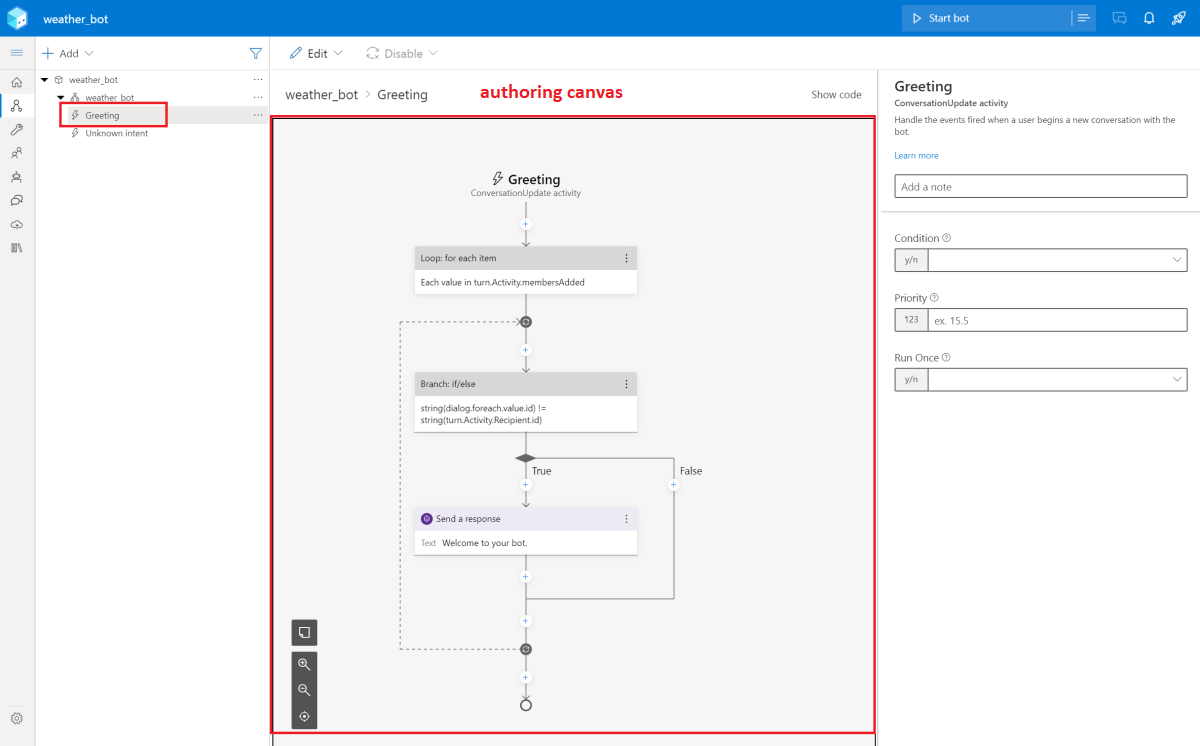1200x746 pixels.
Task: Click the Priority input field
Action: click(1057, 320)
